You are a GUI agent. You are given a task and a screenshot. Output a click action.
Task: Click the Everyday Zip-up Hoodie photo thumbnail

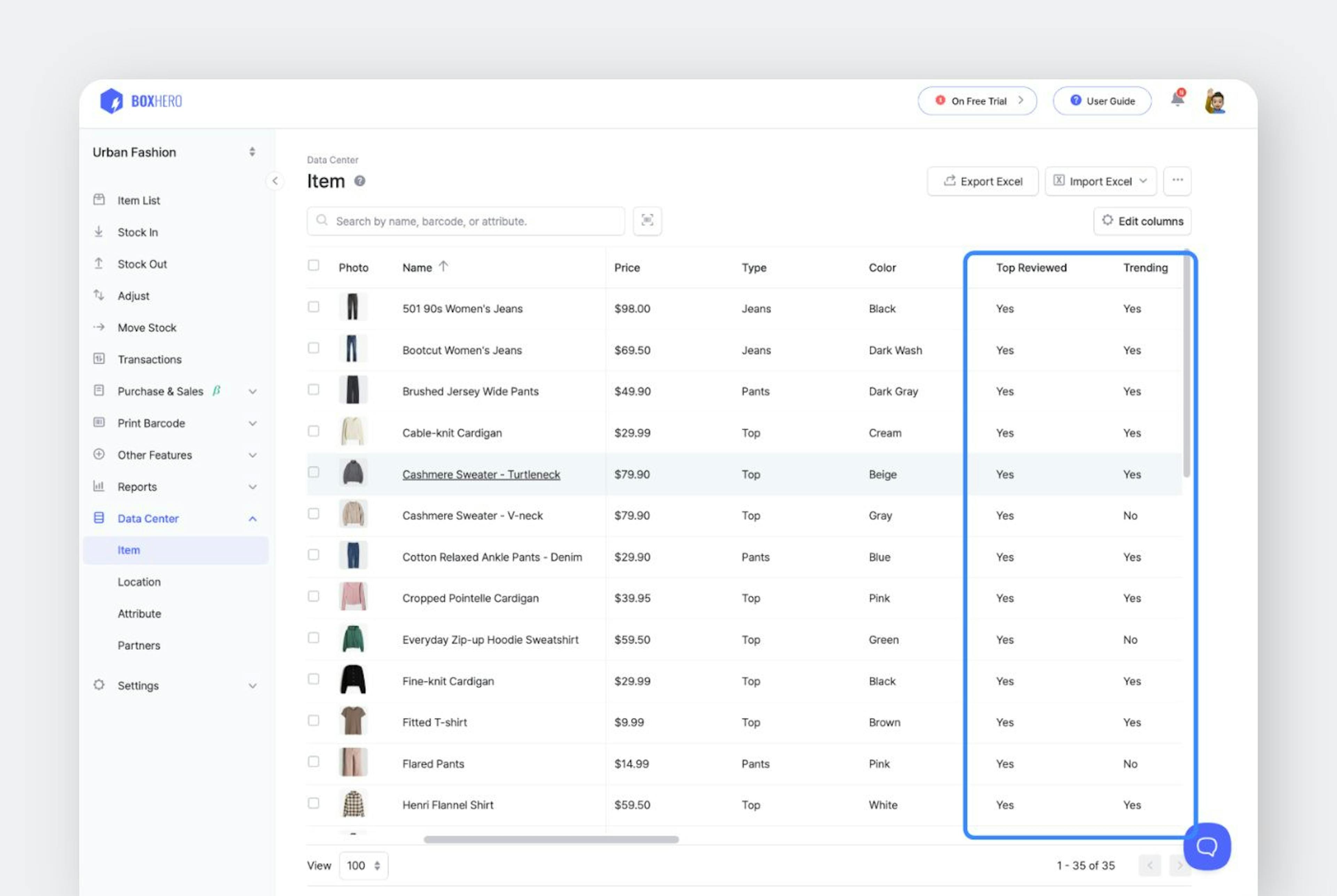[353, 638]
